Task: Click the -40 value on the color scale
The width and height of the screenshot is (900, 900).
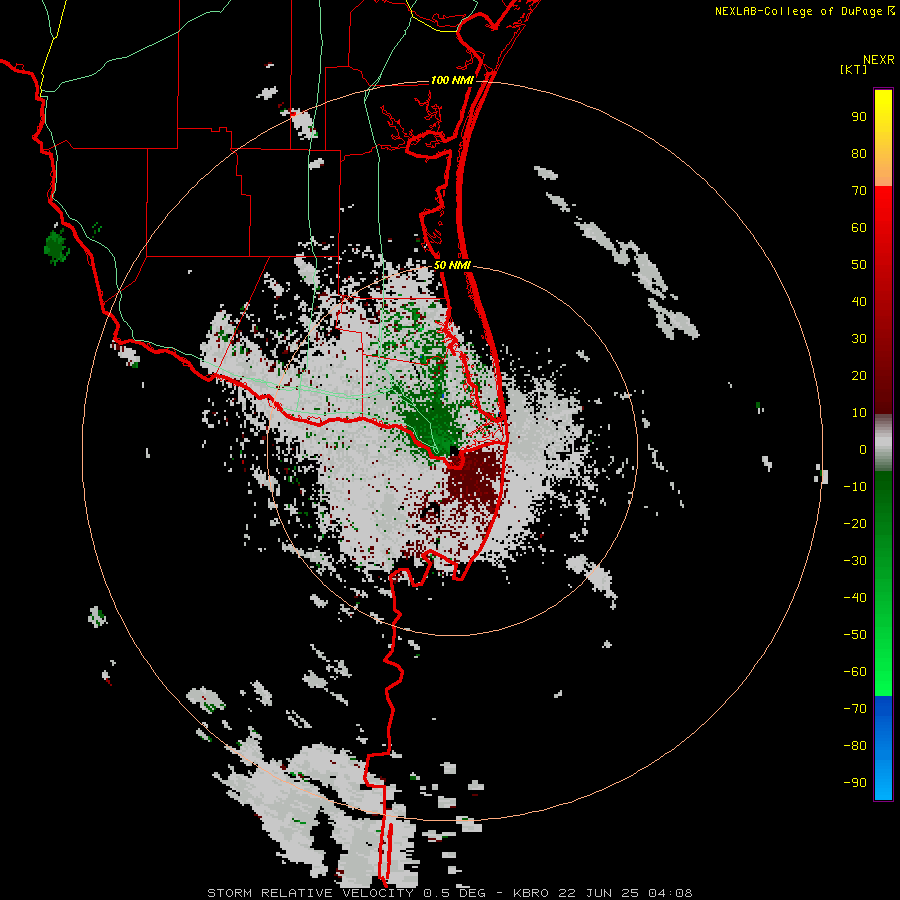Action: 855,598
